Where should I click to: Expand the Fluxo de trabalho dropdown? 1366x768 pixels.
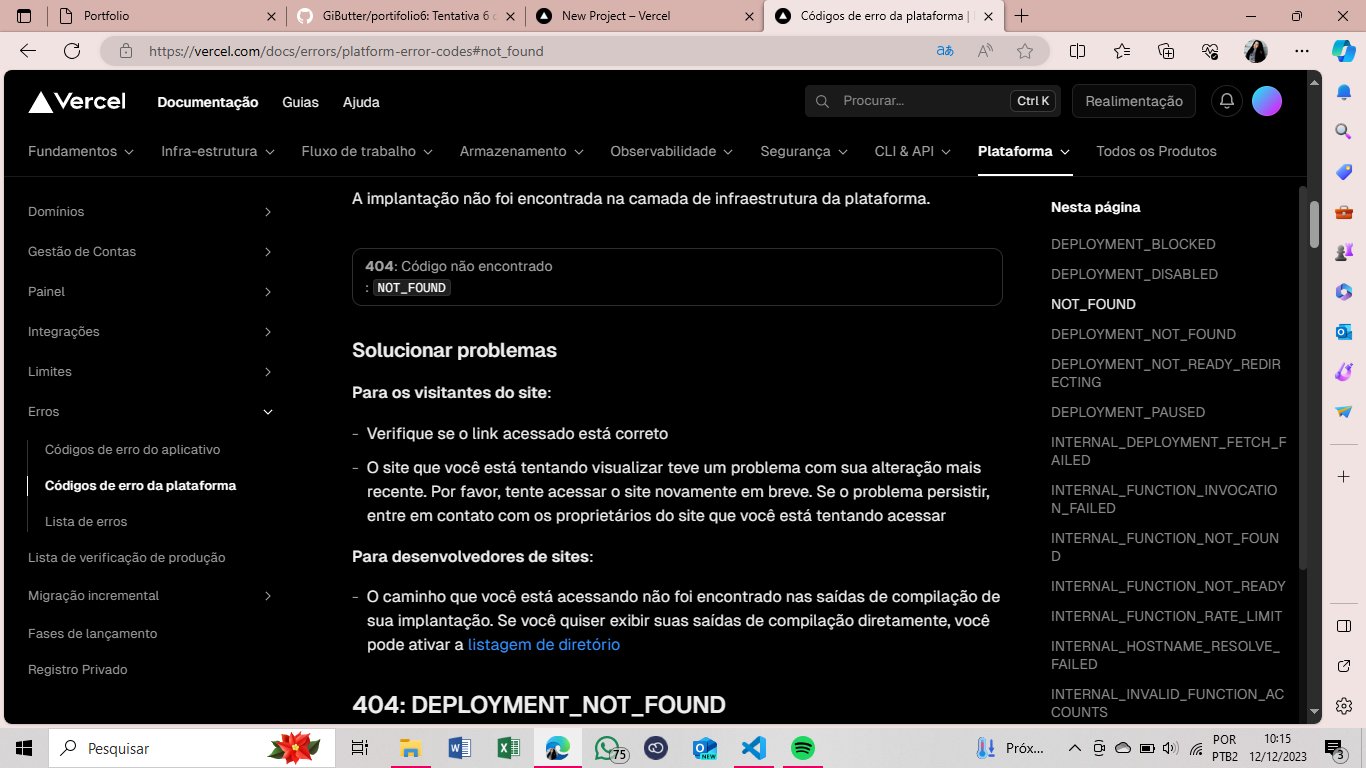click(367, 151)
